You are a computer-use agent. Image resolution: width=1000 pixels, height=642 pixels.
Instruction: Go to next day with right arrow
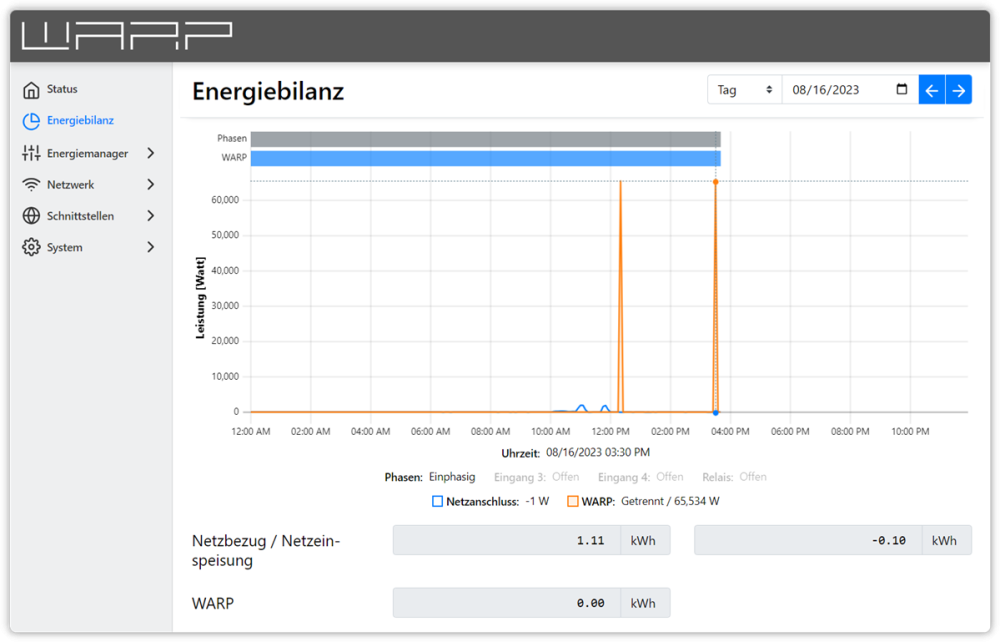tap(958, 90)
